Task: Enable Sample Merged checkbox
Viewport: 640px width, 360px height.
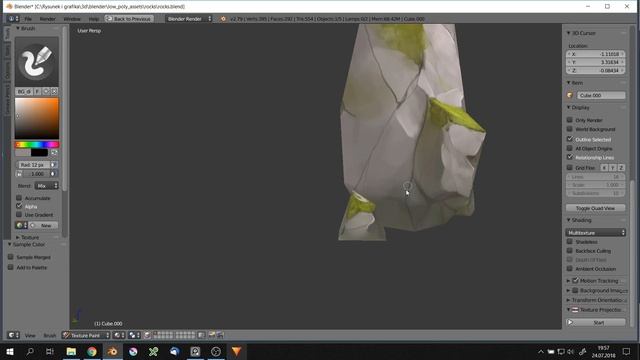Action: [x=11, y=257]
